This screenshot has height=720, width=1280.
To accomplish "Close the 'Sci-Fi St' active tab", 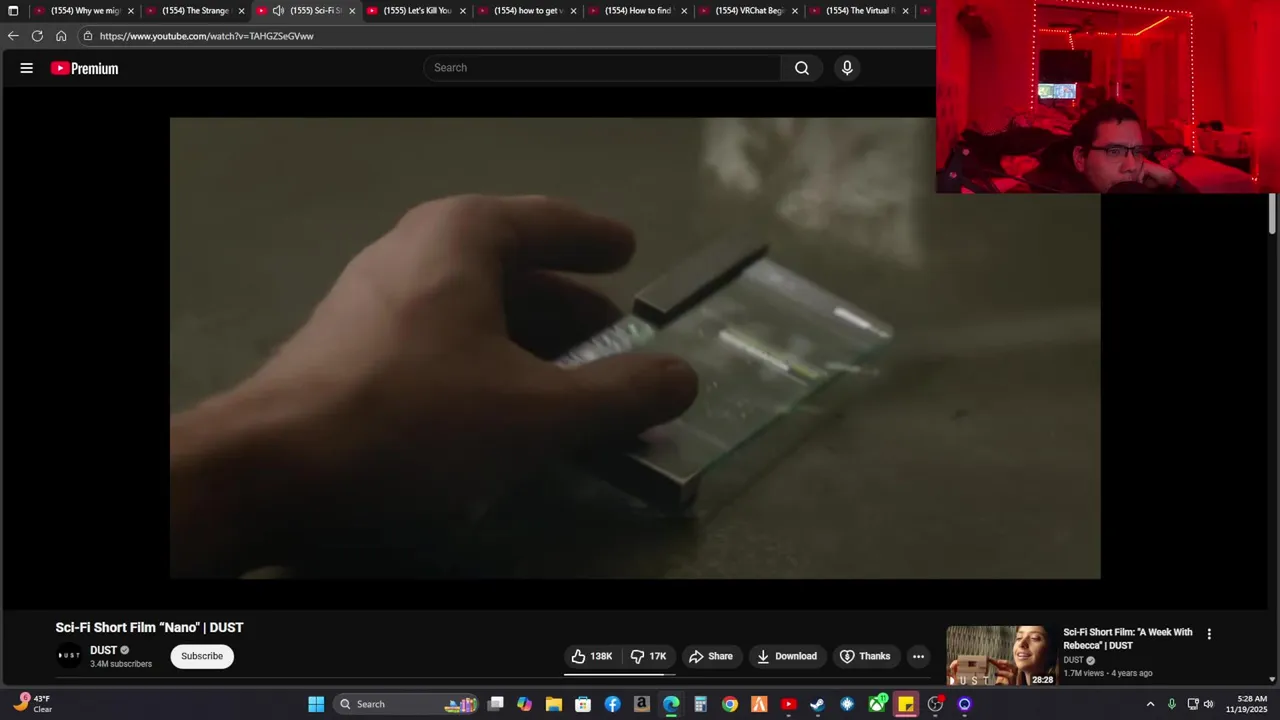I will pos(352,11).
